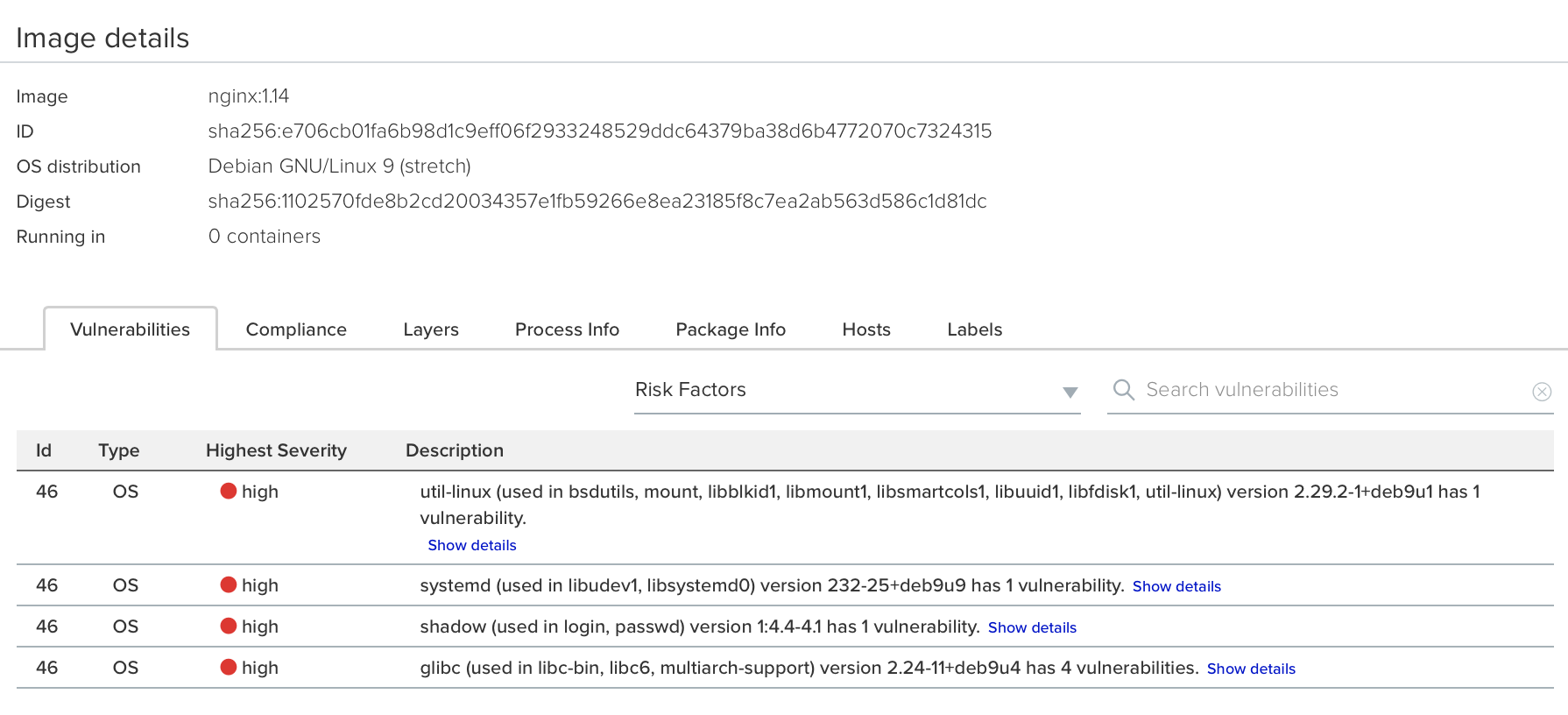Open the Package Info tab

coord(731,329)
